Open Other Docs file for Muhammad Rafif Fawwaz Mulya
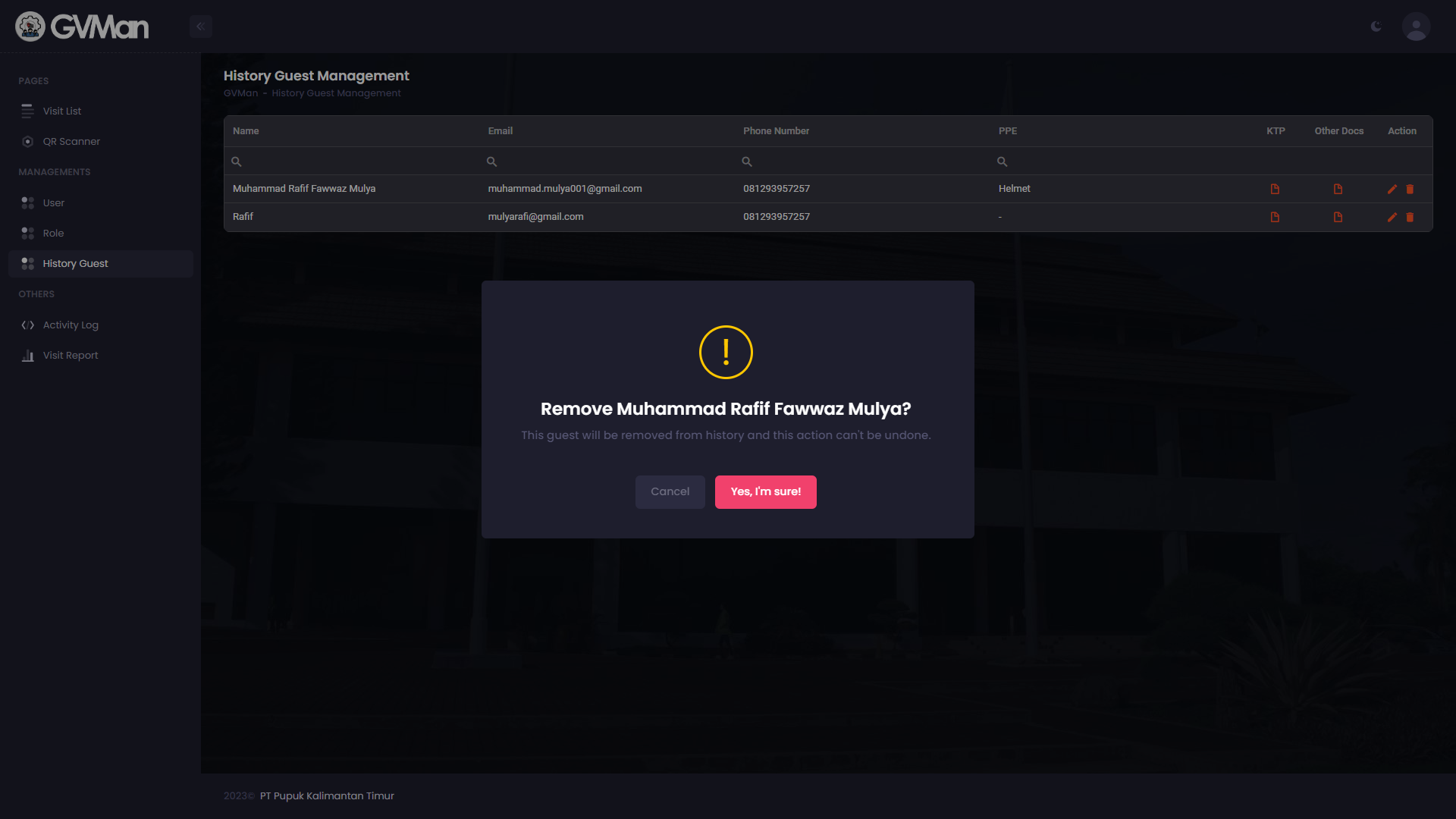The height and width of the screenshot is (819, 1456). (x=1338, y=189)
